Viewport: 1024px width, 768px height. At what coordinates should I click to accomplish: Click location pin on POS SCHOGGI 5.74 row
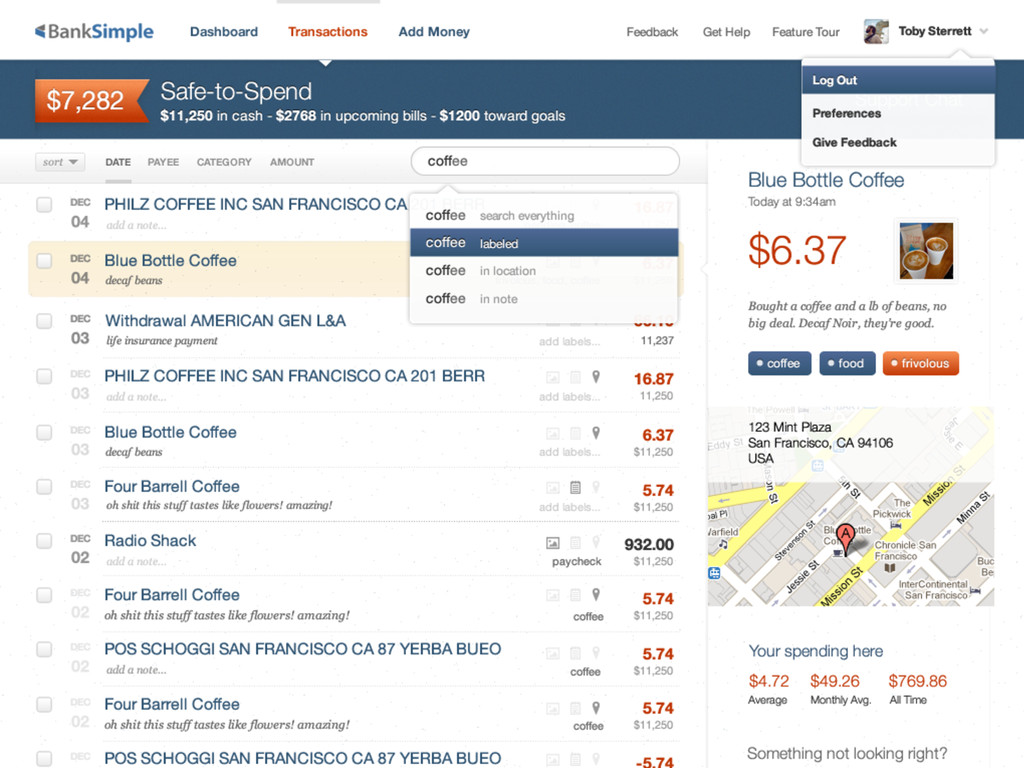[x=596, y=652]
